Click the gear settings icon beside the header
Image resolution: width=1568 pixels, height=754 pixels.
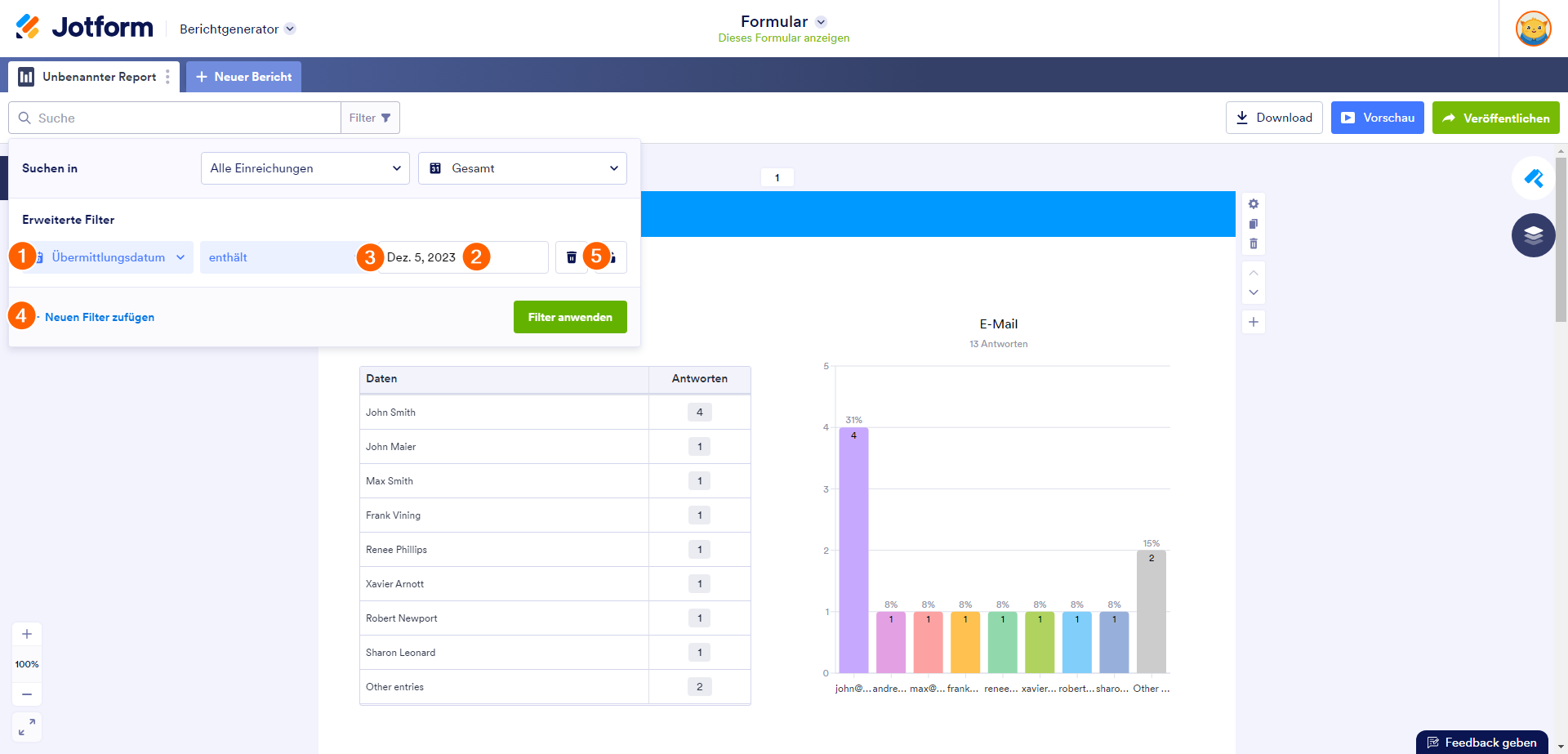[x=1254, y=204]
